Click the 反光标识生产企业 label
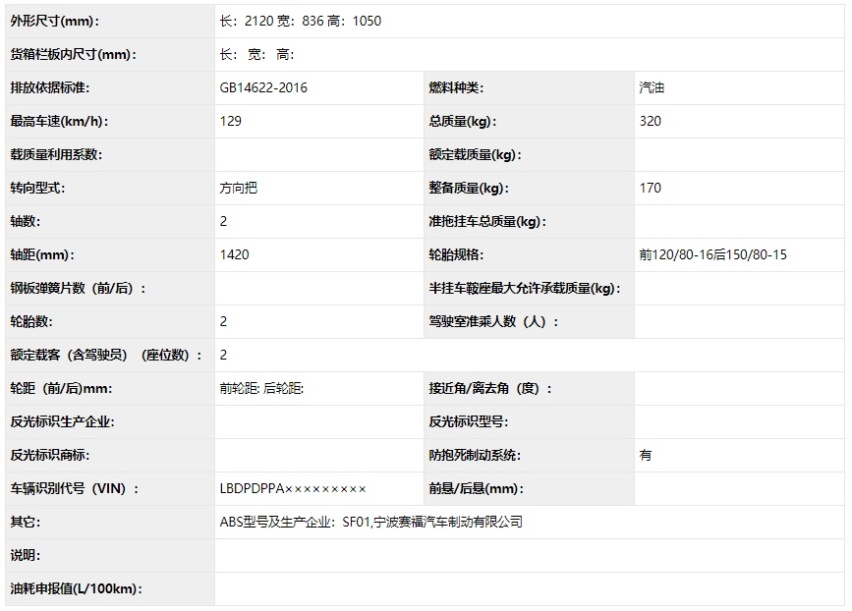The image size is (852, 611). click(62, 422)
